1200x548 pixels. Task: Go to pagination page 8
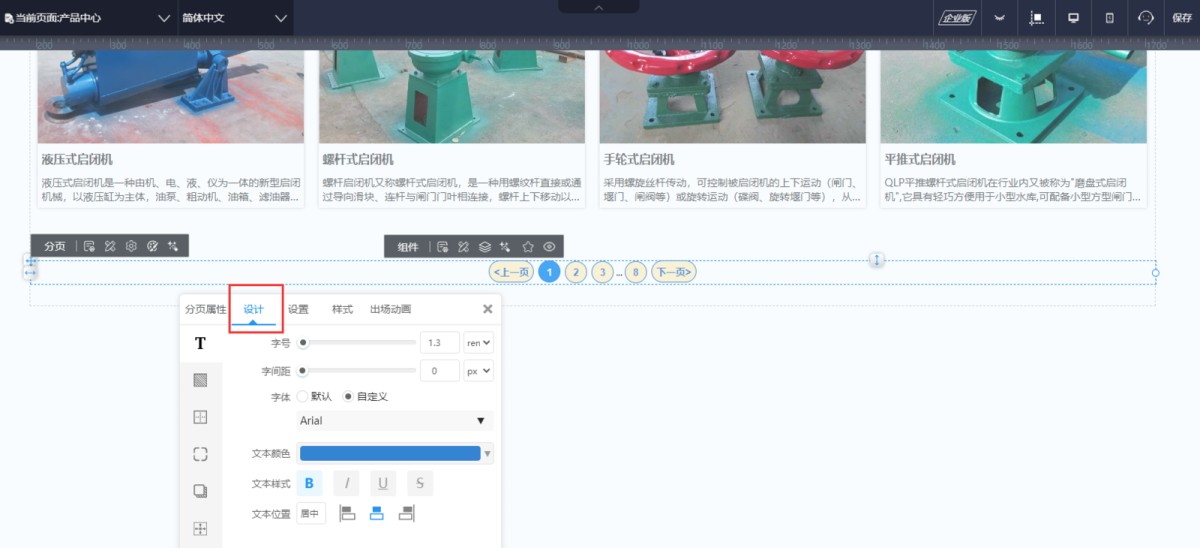[x=636, y=271]
